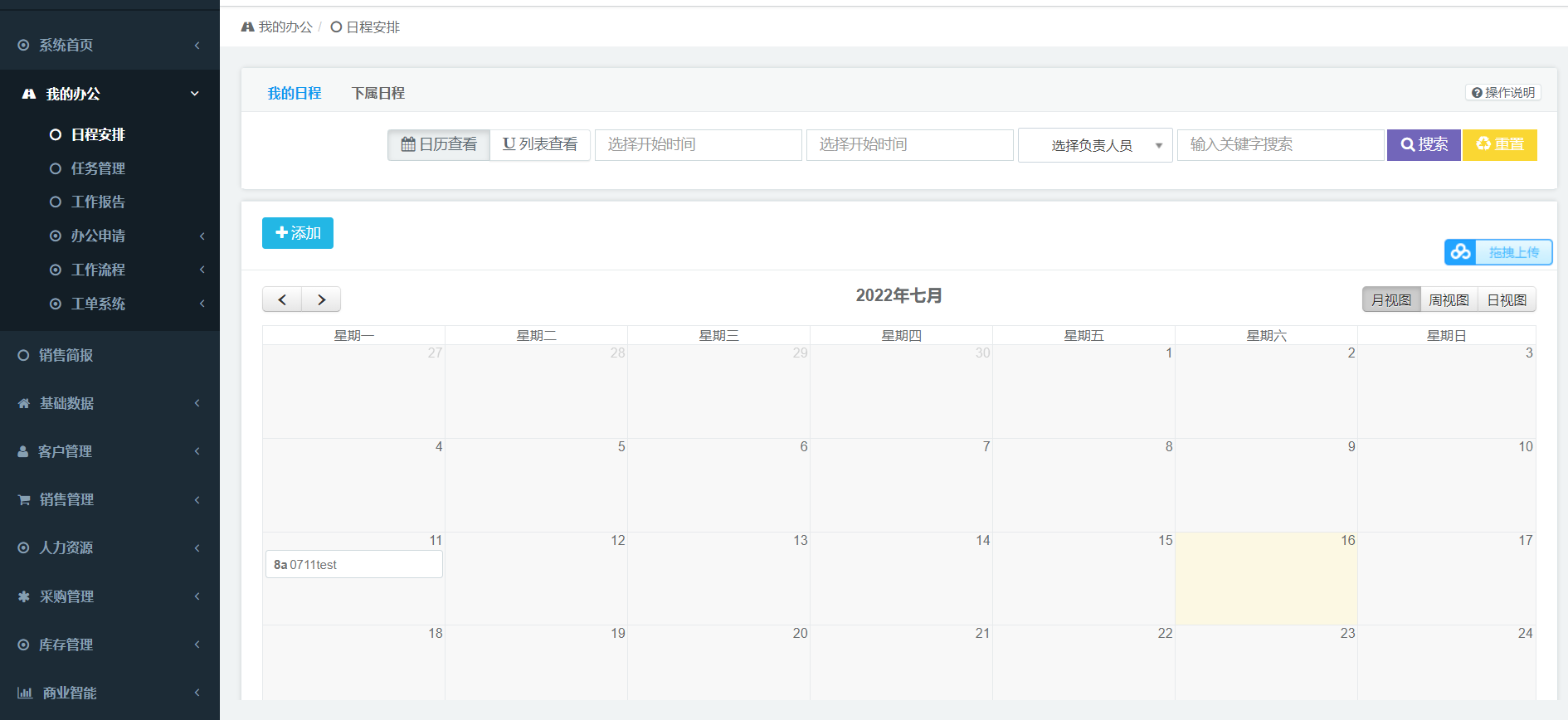Open 销售简报 in sidebar
The image size is (1568, 720).
point(66,355)
